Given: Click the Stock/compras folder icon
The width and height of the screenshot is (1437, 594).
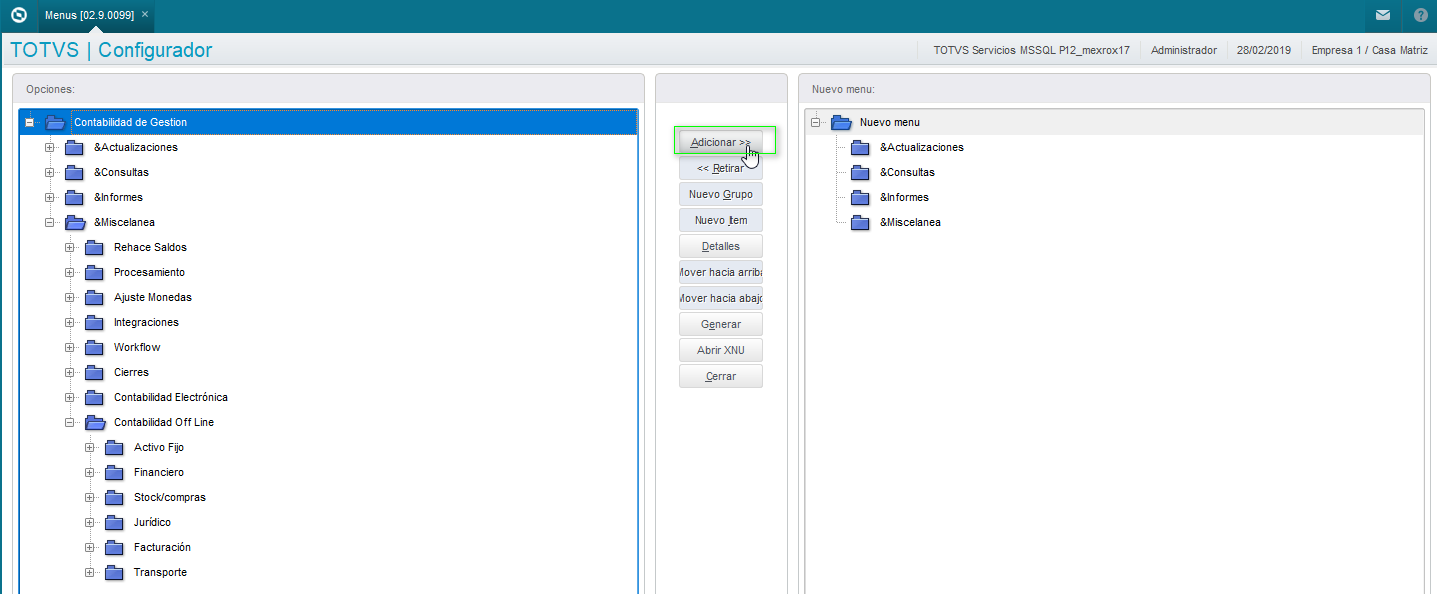Looking at the screenshot, I should [115, 497].
